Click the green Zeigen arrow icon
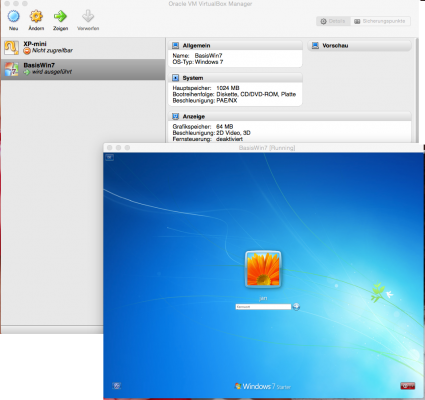The image size is (425, 400). (x=60, y=16)
